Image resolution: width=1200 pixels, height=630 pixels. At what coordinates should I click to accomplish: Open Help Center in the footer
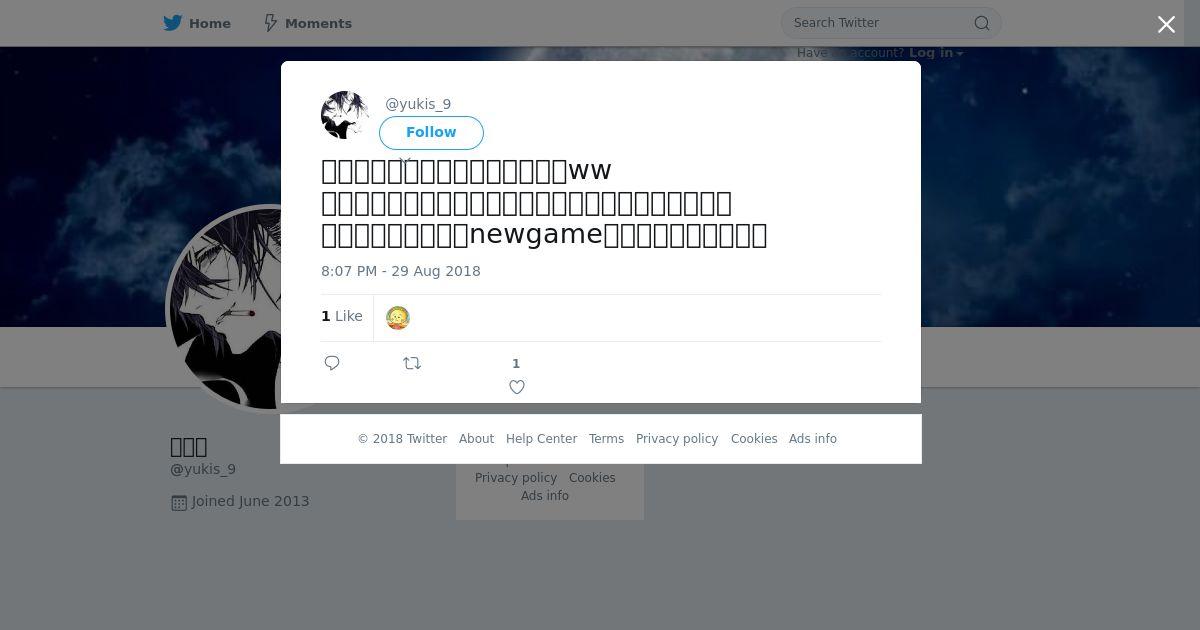click(541, 439)
